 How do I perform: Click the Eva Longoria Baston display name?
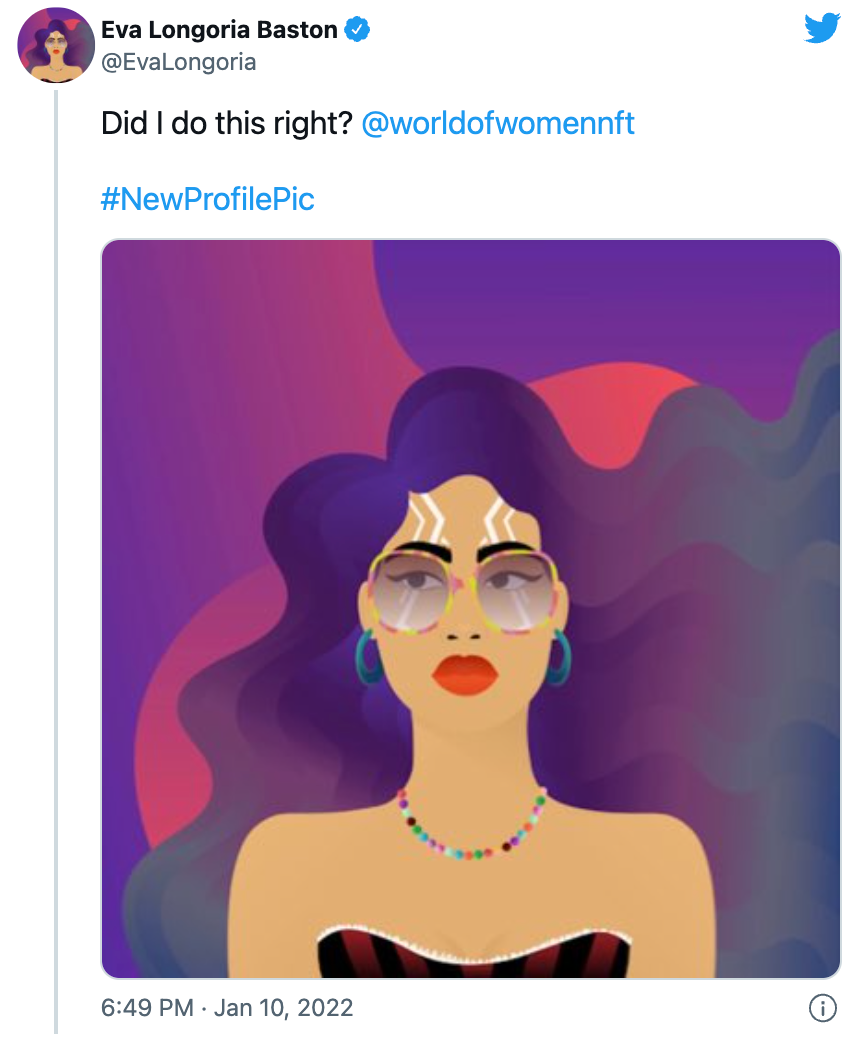(x=219, y=30)
